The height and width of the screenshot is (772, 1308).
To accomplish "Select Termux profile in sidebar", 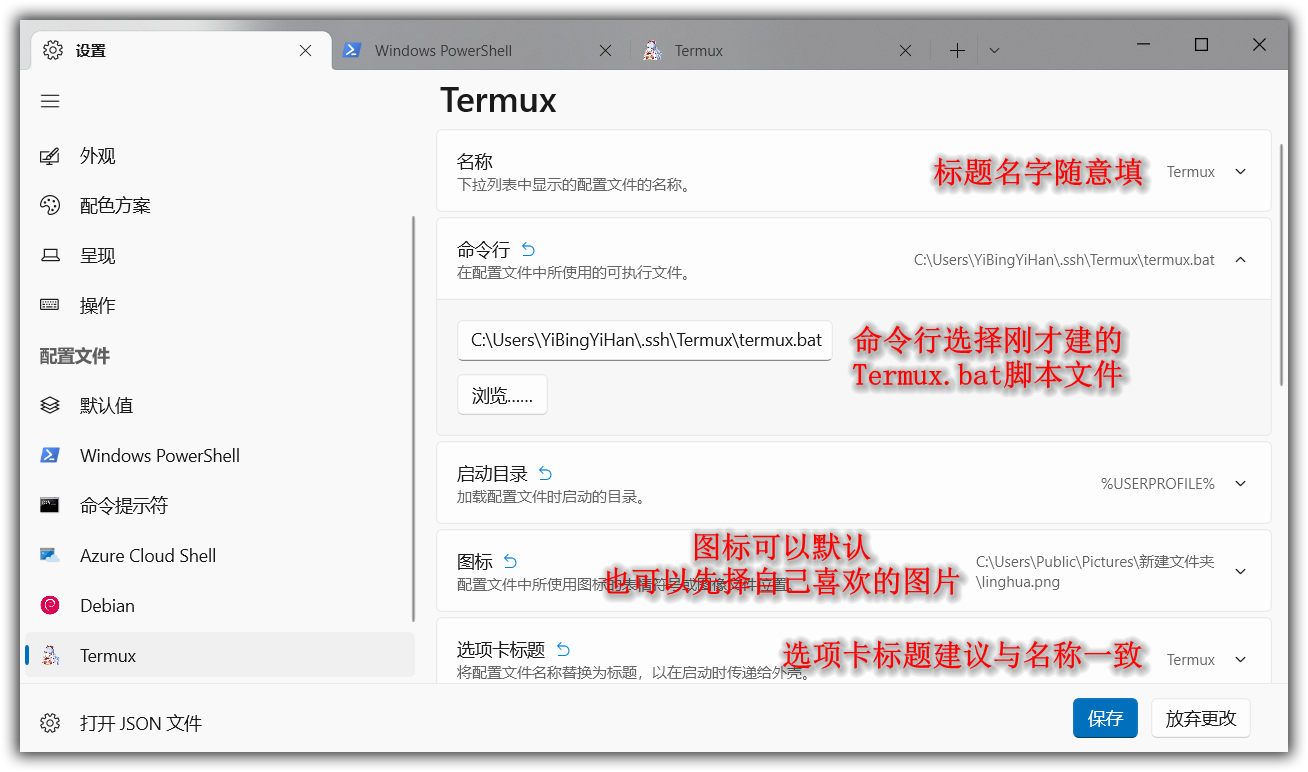I will click(x=220, y=656).
